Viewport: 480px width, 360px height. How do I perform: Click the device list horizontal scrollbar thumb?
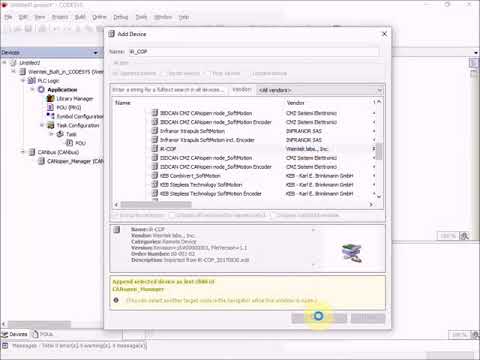pos(156,204)
